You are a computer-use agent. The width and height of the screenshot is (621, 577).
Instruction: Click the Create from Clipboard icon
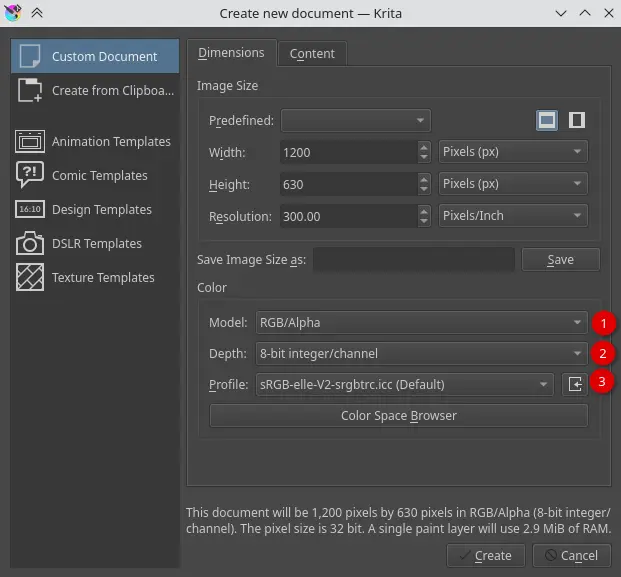tap(30, 90)
